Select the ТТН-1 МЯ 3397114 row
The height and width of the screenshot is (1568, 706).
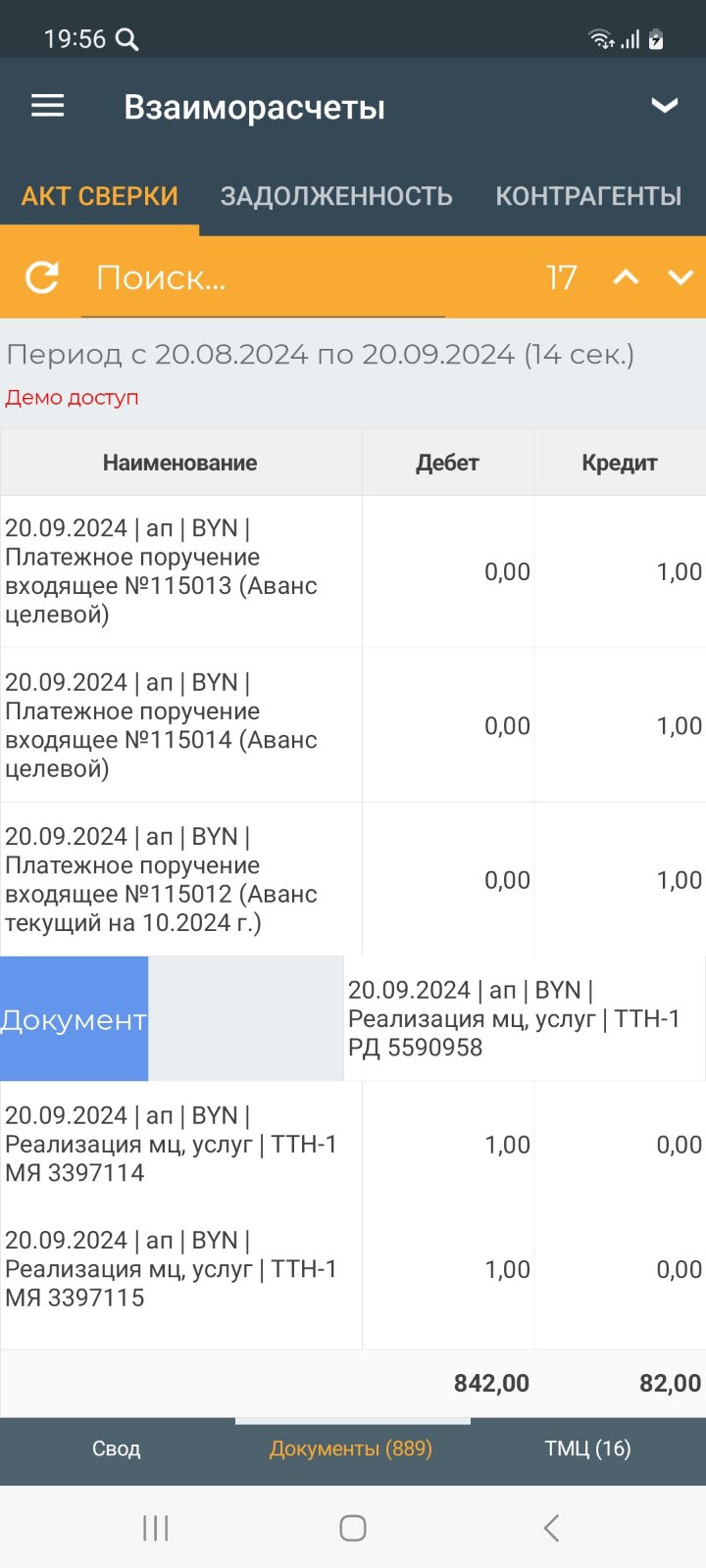tap(353, 1144)
